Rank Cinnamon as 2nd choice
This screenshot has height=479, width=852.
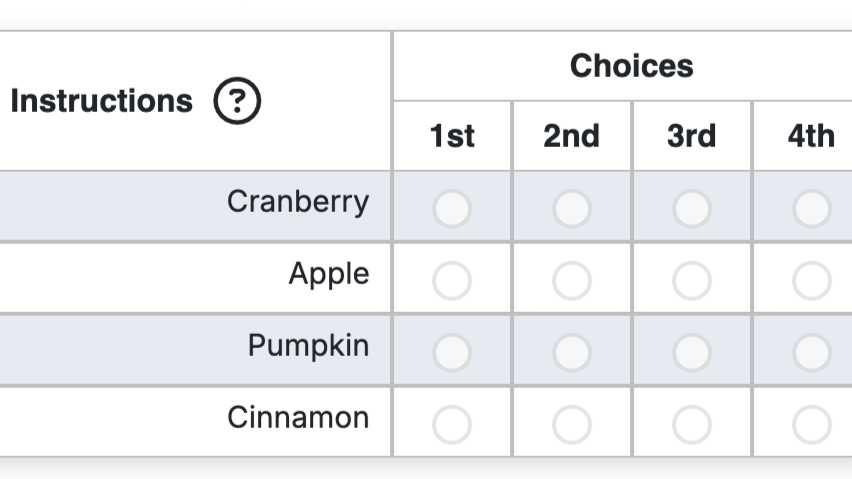[572, 424]
